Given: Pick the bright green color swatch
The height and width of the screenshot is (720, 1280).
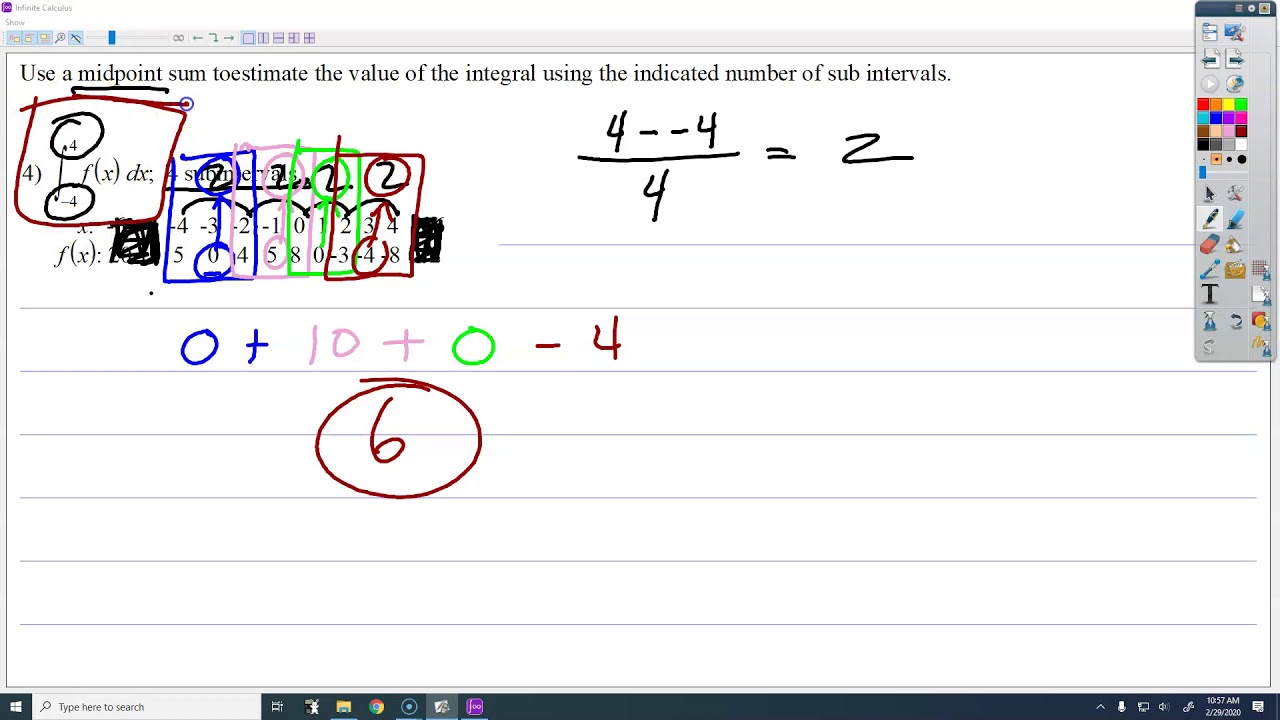Looking at the screenshot, I should (1241, 104).
